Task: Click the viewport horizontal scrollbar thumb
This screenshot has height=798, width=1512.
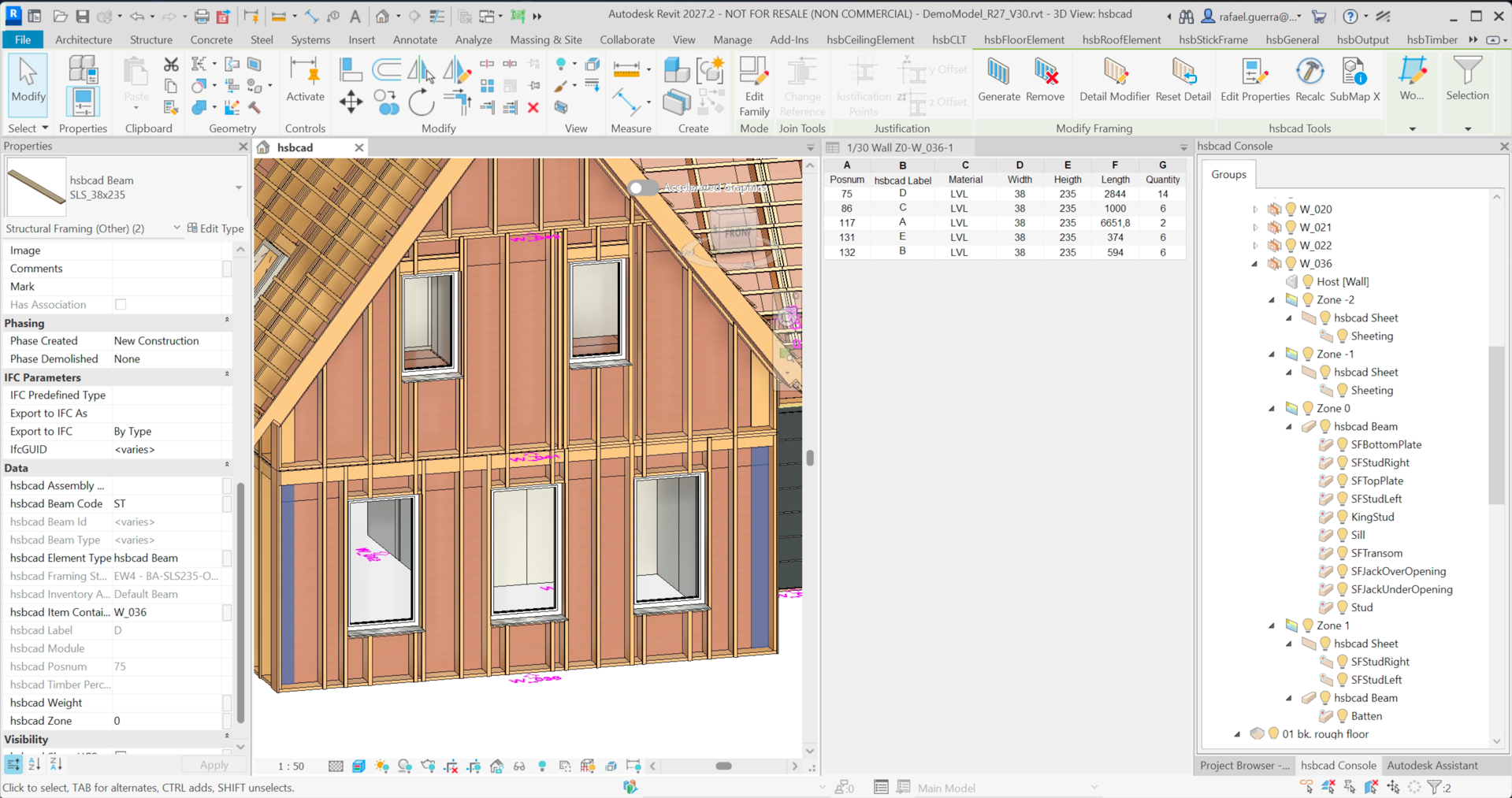Action: click(x=723, y=766)
